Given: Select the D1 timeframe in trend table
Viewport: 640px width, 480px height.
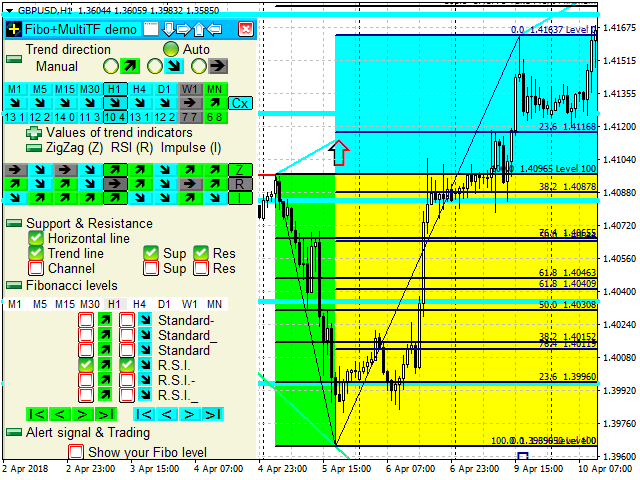Looking at the screenshot, I should [164, 89].
